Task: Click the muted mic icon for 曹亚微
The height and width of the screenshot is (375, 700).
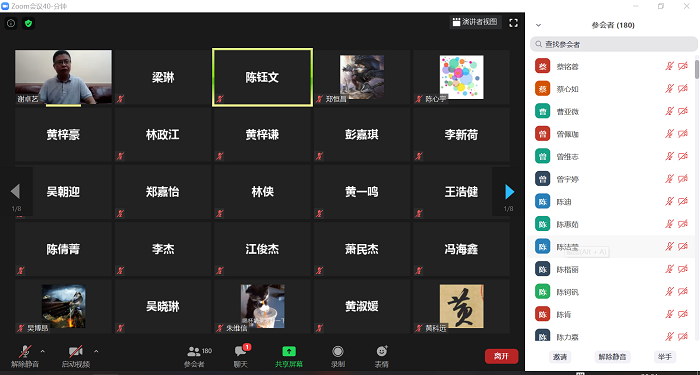Action: (669, 111)
